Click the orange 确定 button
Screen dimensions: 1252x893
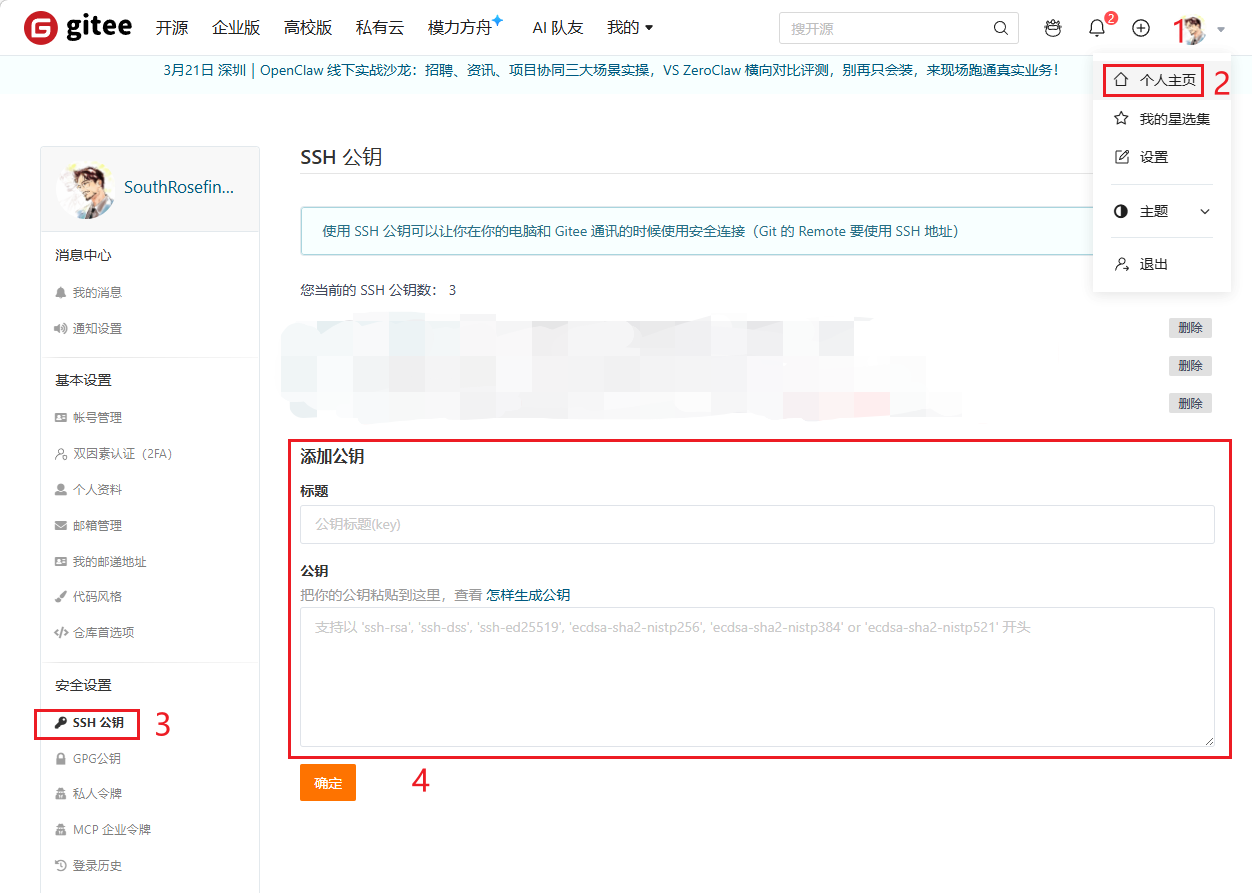[x=328, y=783]
